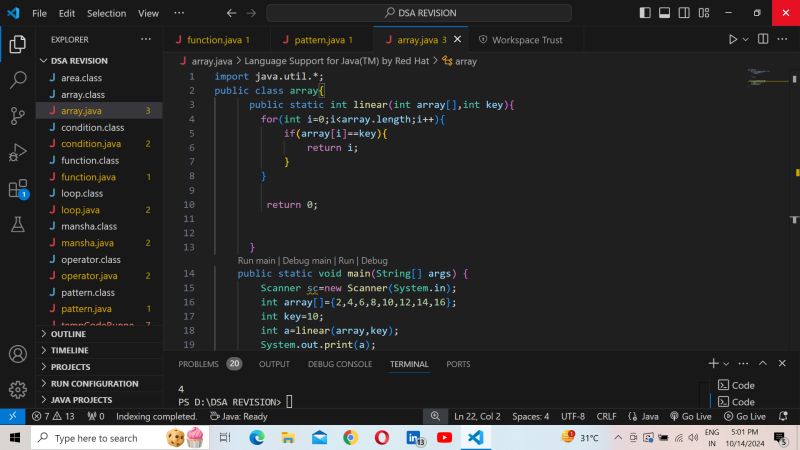800x450 pixels.
Task: Open mansha.java in the explorer
Action: (99, 243)
